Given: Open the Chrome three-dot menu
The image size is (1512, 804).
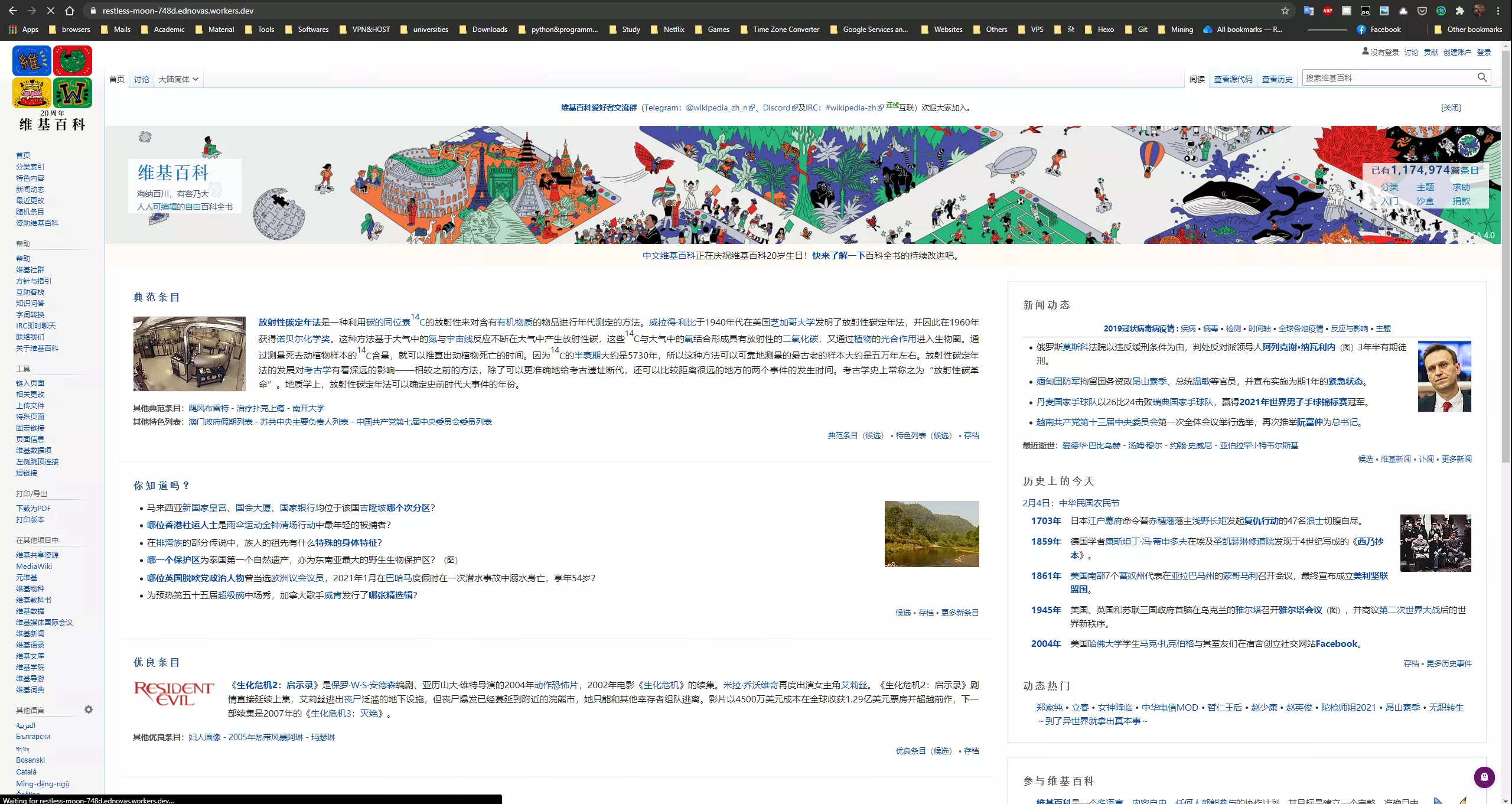Looking at the screenshot, I should coord(1498,11).
